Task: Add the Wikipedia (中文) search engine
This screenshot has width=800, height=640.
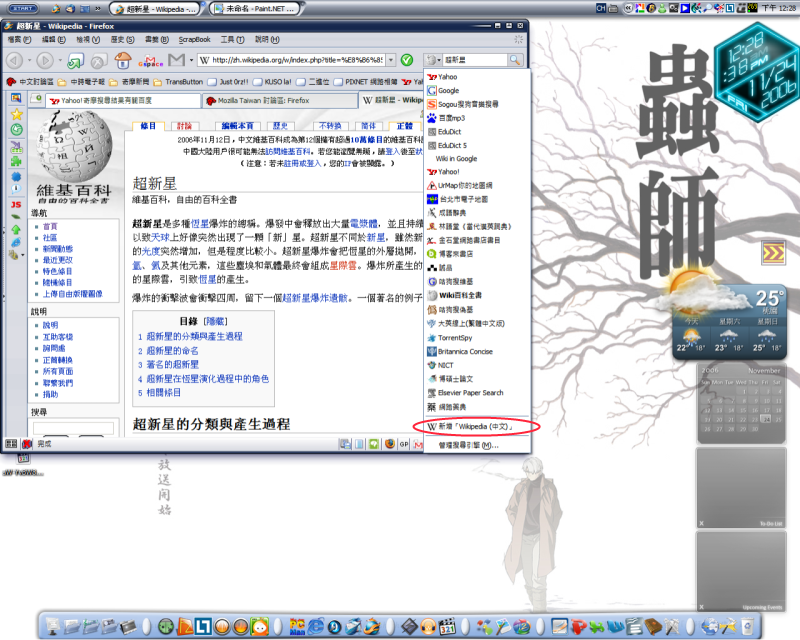Action: (476, 426)
